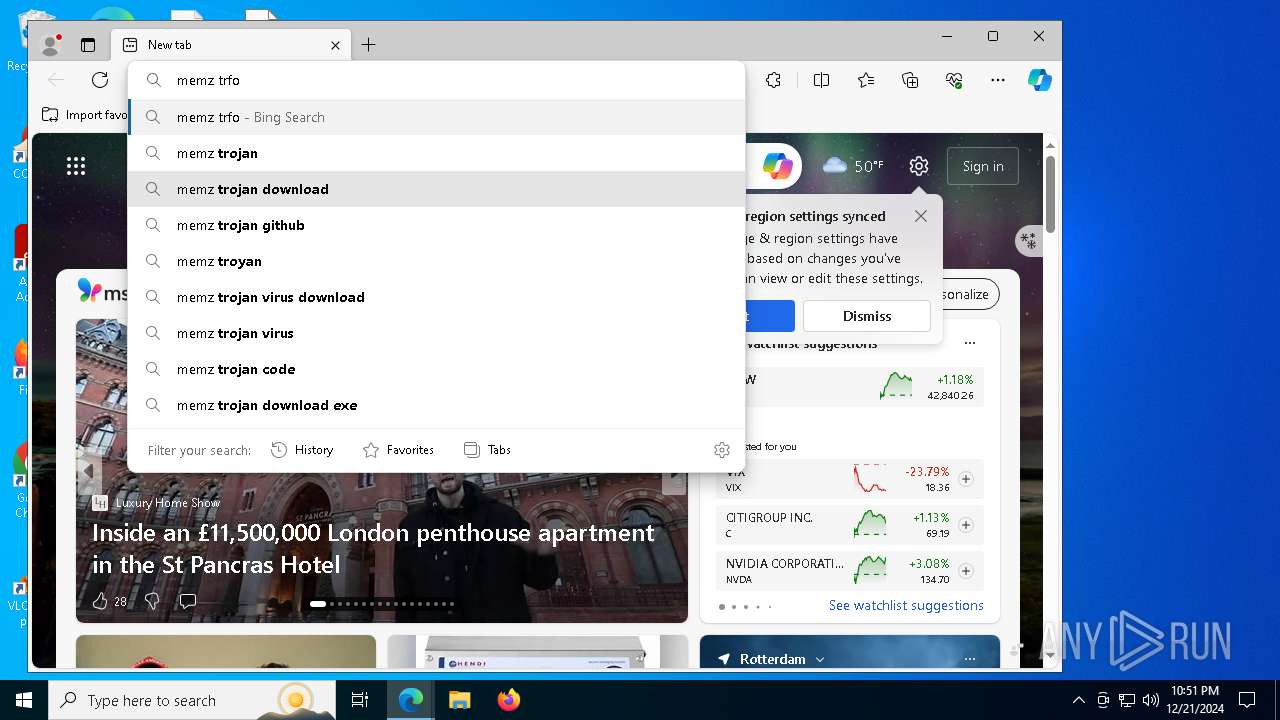Open the Edge profile icon
The width and height of the screenshot is (1280, 720).
(x=50, y=45)
